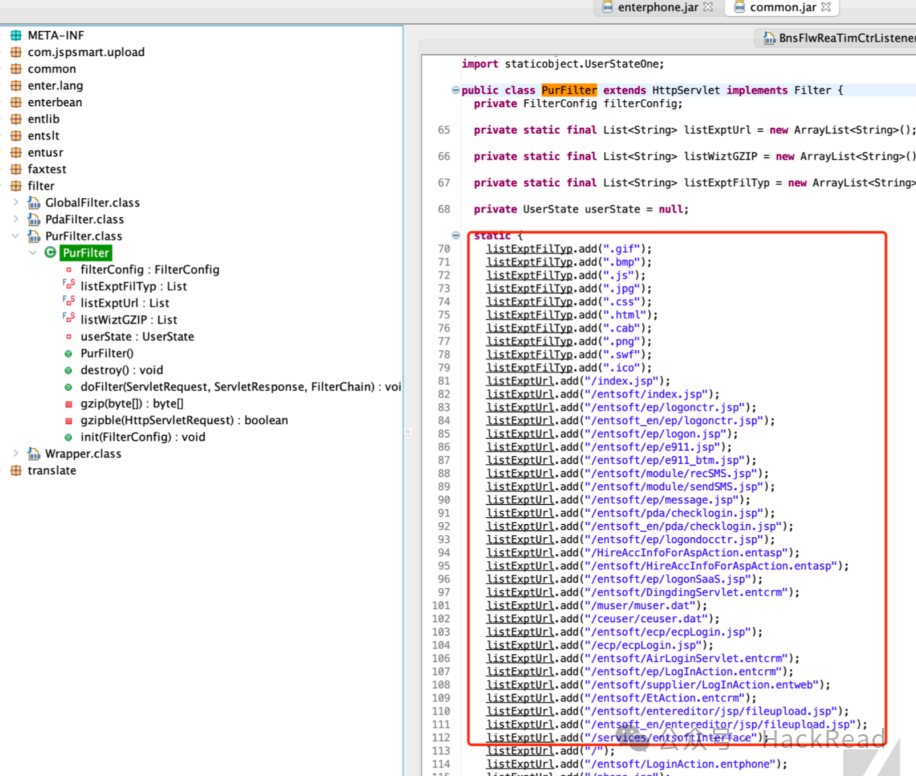Click "/muser/muser.dat" string on line 101
Image resolution: width=916 pixels, height=776 pixels.
tap(640, 606)
